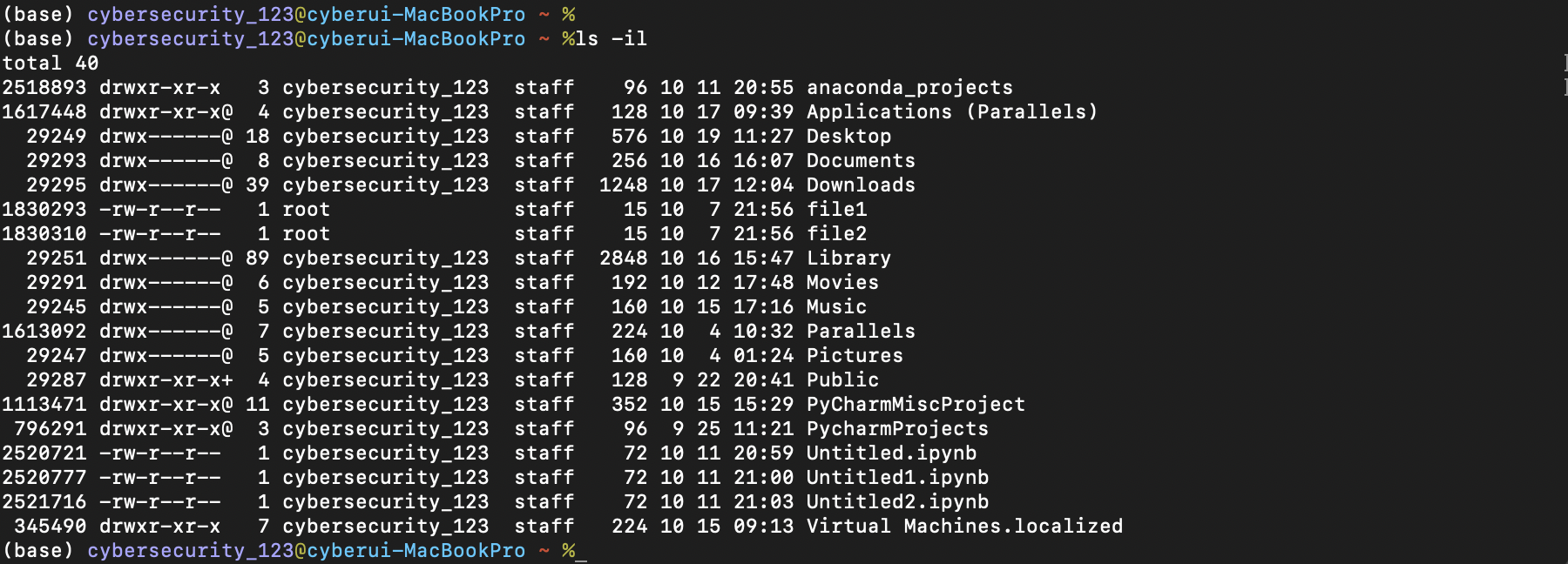
Task: Click the Movies folder name
Action: (842, 283)
